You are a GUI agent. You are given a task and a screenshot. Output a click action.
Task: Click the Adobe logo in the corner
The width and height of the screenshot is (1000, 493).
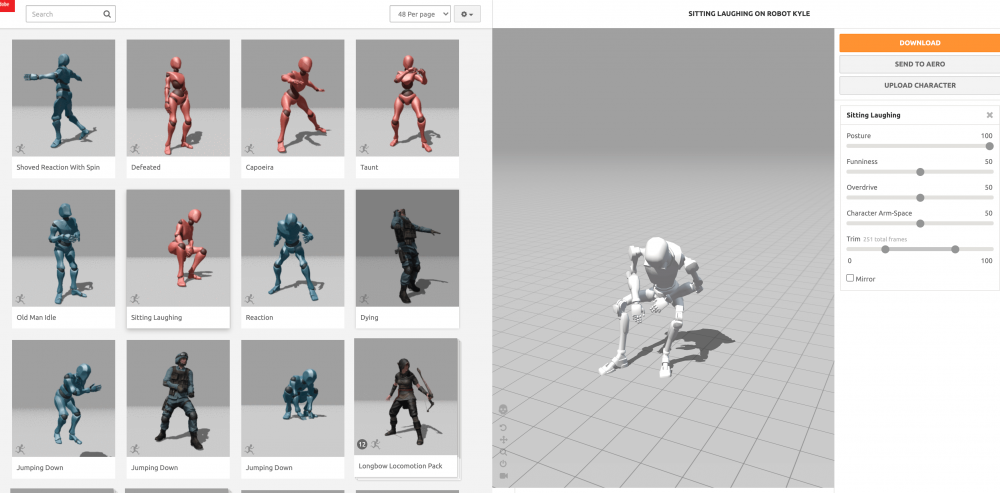tap(7, 6)
